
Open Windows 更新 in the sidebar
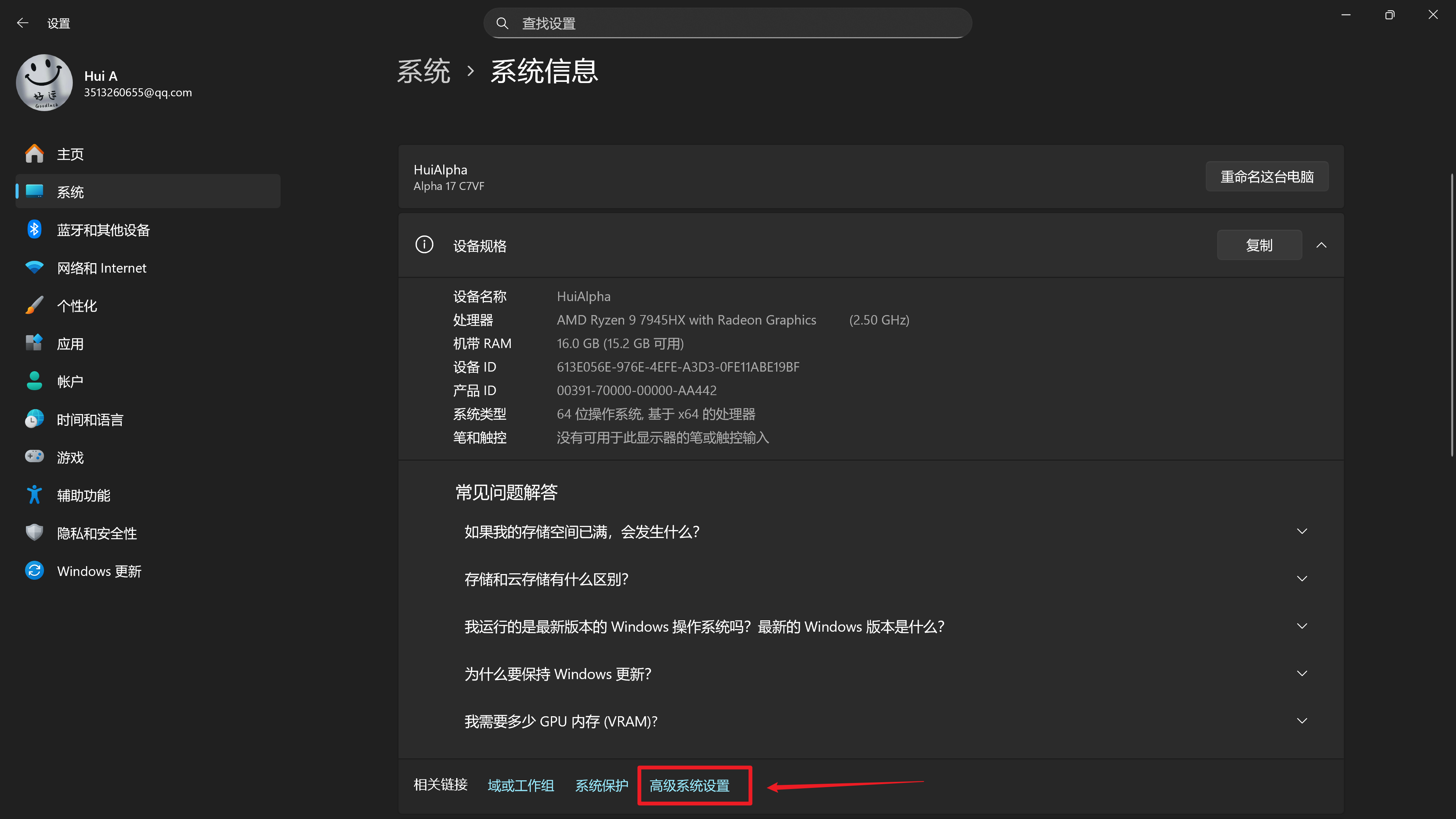pos(148,570)
